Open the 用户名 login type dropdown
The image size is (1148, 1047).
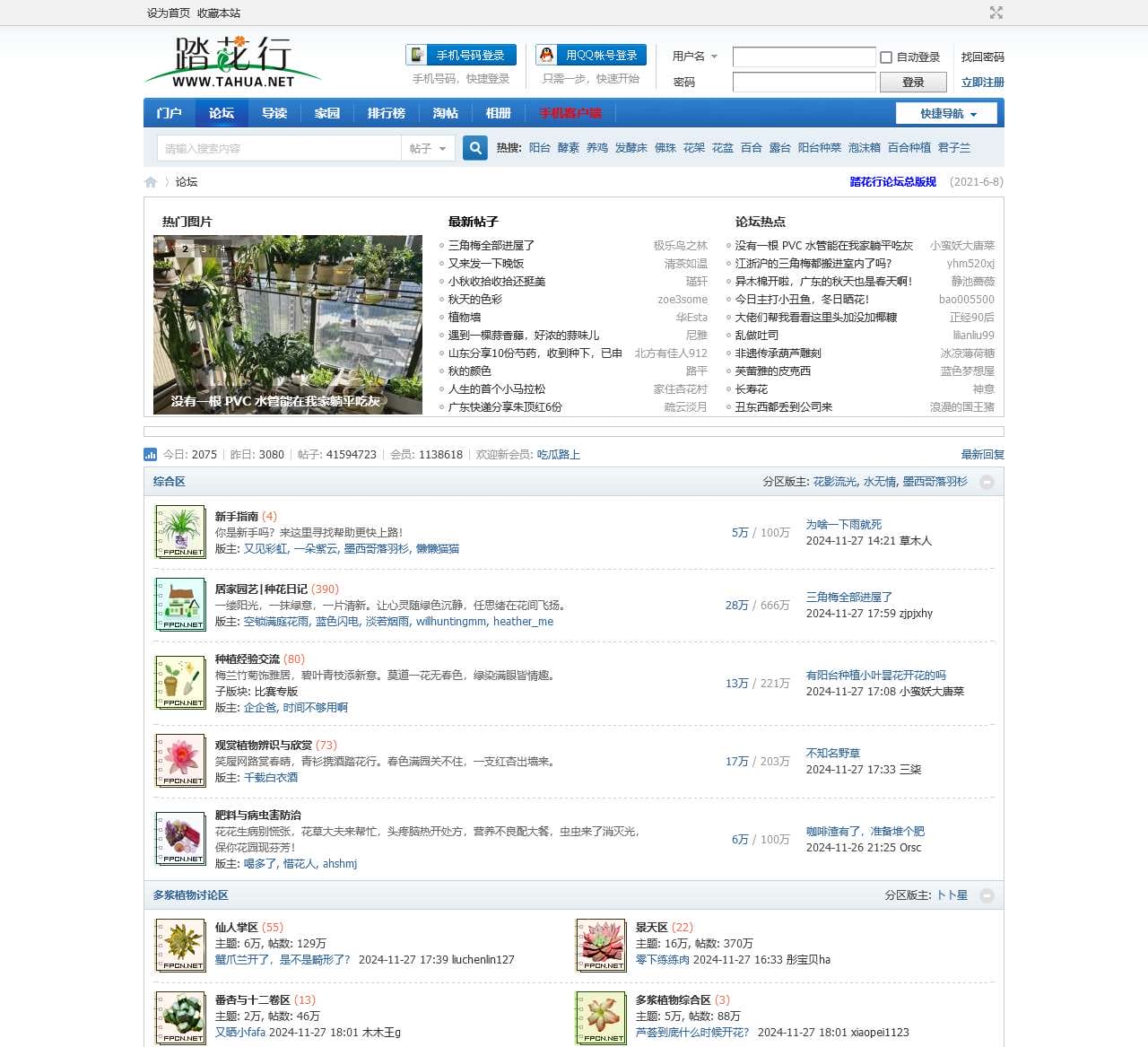695,57
